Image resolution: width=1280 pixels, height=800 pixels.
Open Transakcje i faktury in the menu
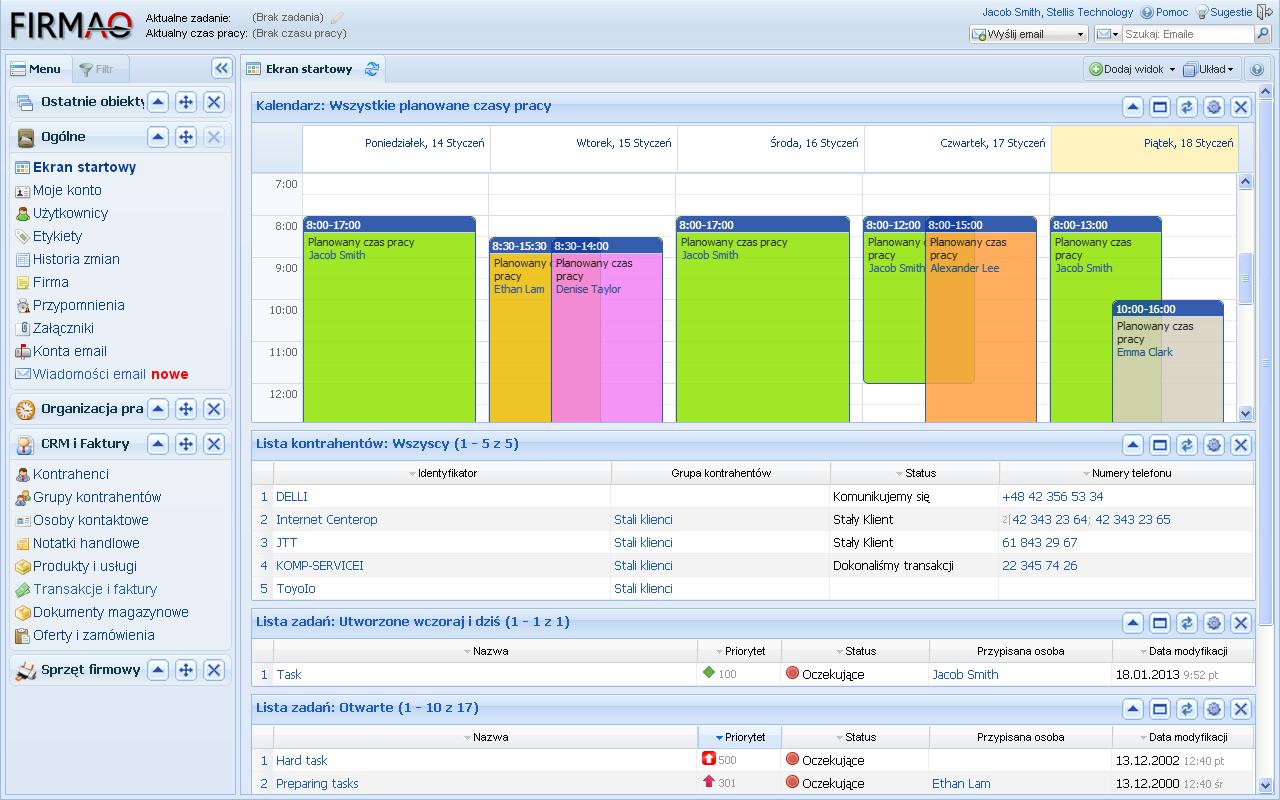pos(95,589)
